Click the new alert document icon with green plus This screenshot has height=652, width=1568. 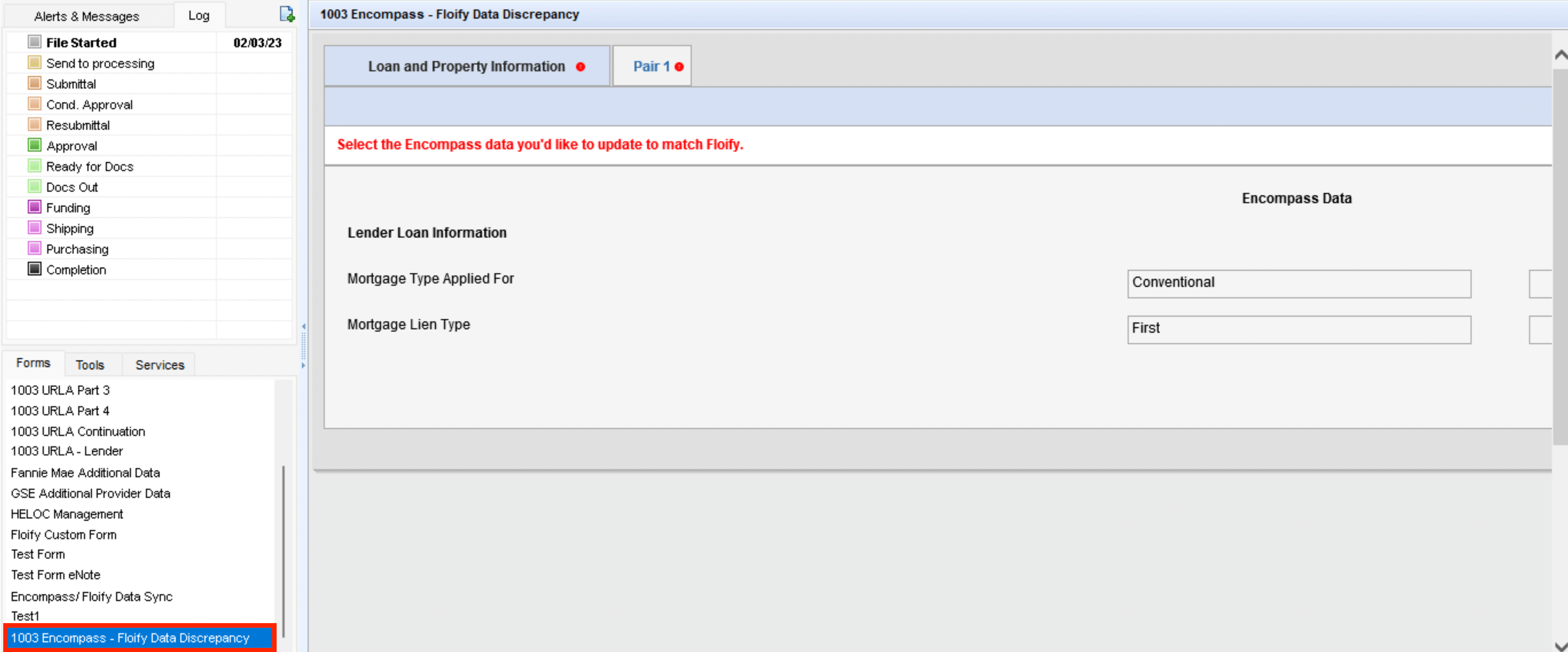(287, 13)
